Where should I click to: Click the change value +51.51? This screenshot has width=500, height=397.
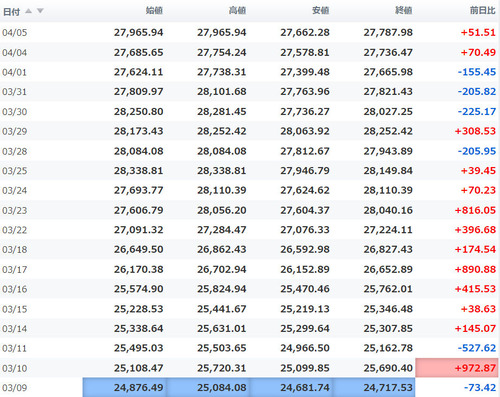pos(478,32)
